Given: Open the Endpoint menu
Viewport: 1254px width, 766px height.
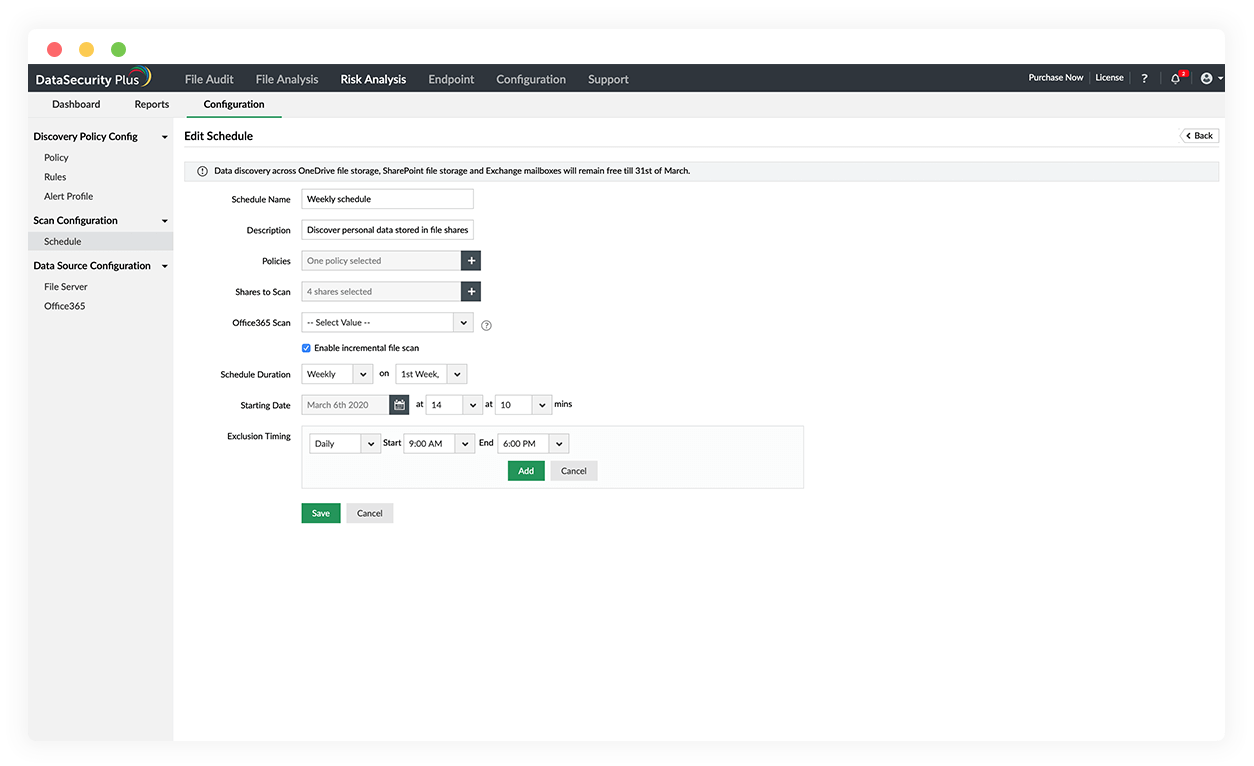Looking at the screenshot, I should (451, 79).
